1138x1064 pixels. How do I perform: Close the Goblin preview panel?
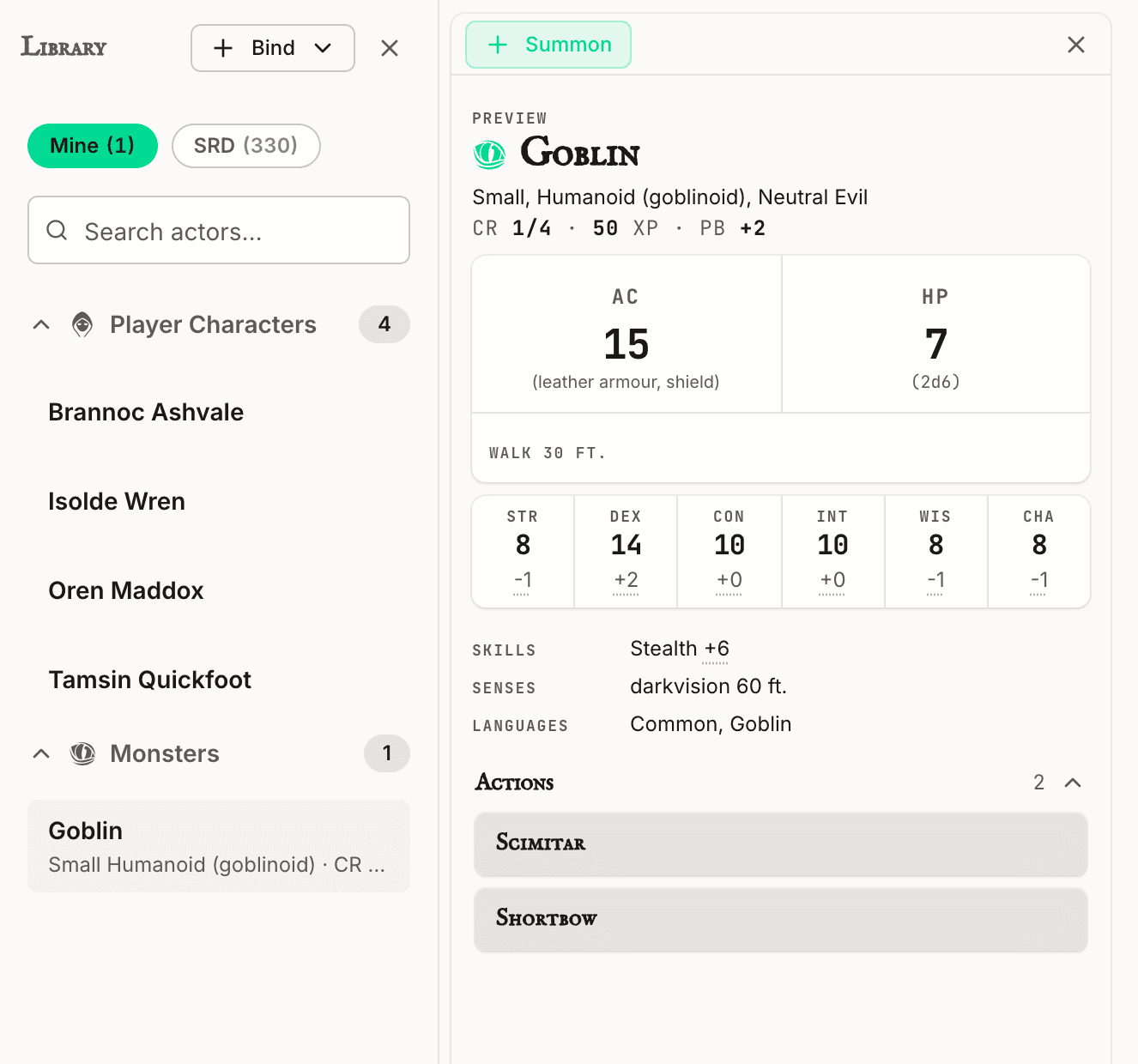pos(1076,45)
